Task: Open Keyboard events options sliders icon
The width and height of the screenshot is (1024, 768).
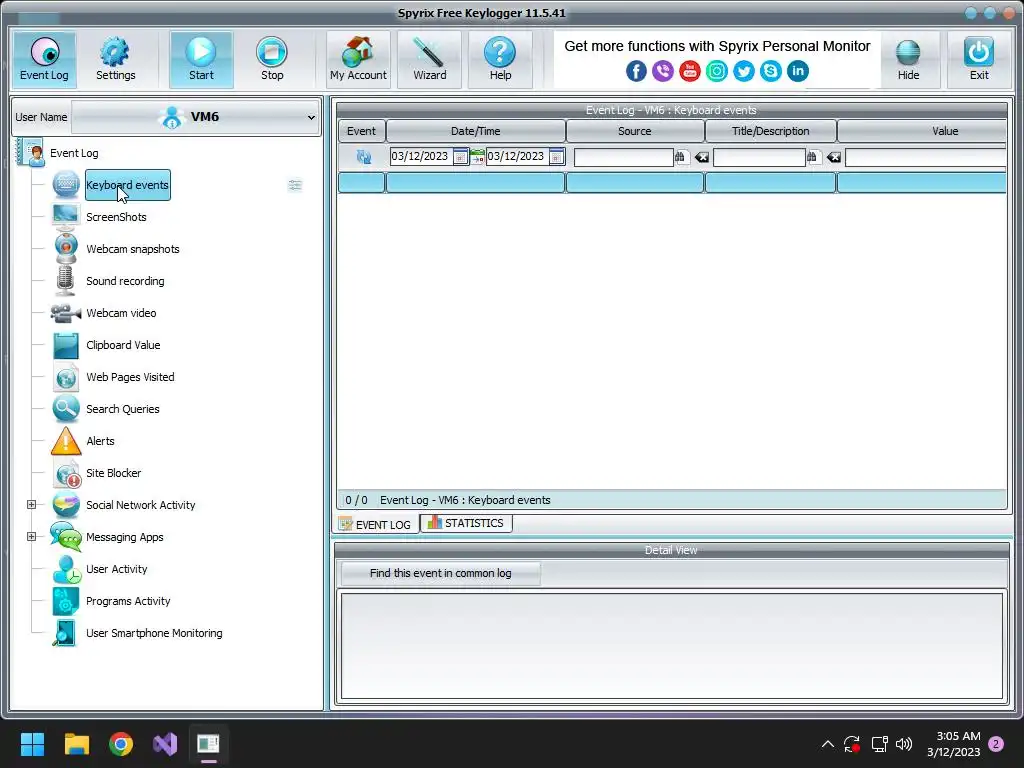Action: [295, 185]
